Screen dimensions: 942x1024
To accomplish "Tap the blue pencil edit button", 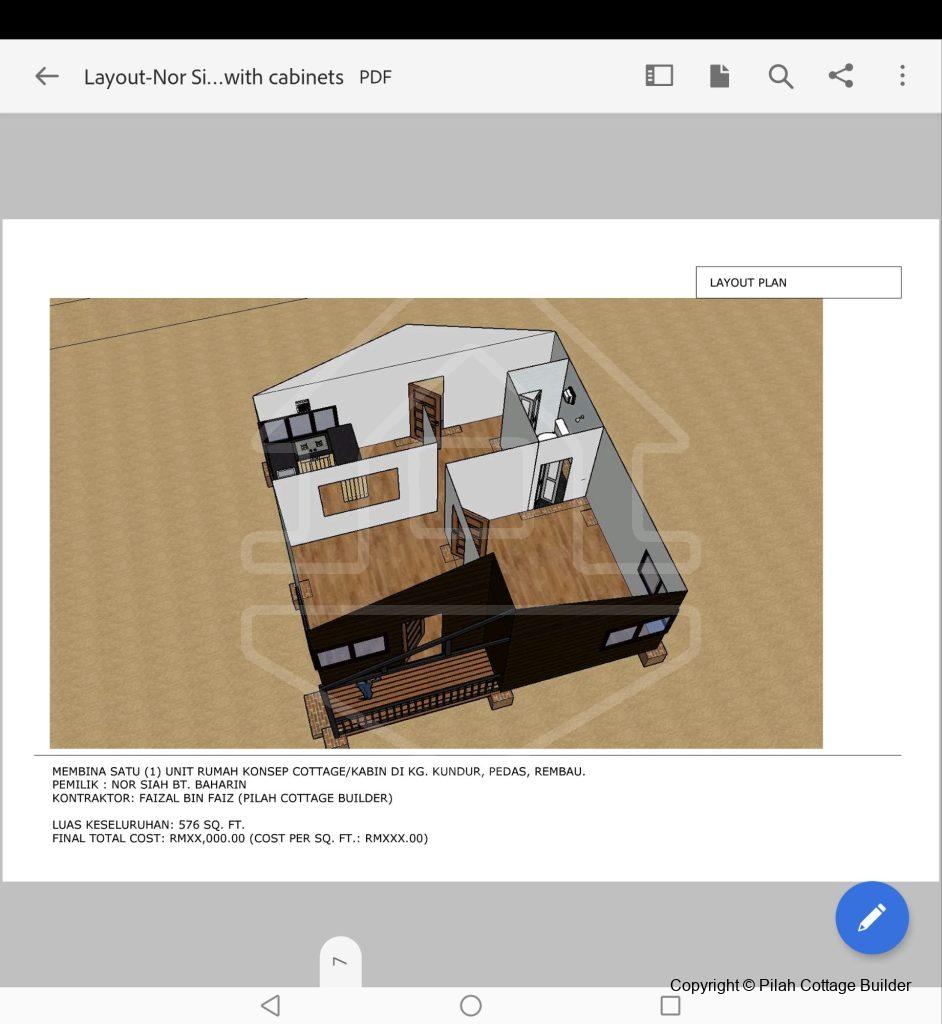I will [x=872, y=917].
